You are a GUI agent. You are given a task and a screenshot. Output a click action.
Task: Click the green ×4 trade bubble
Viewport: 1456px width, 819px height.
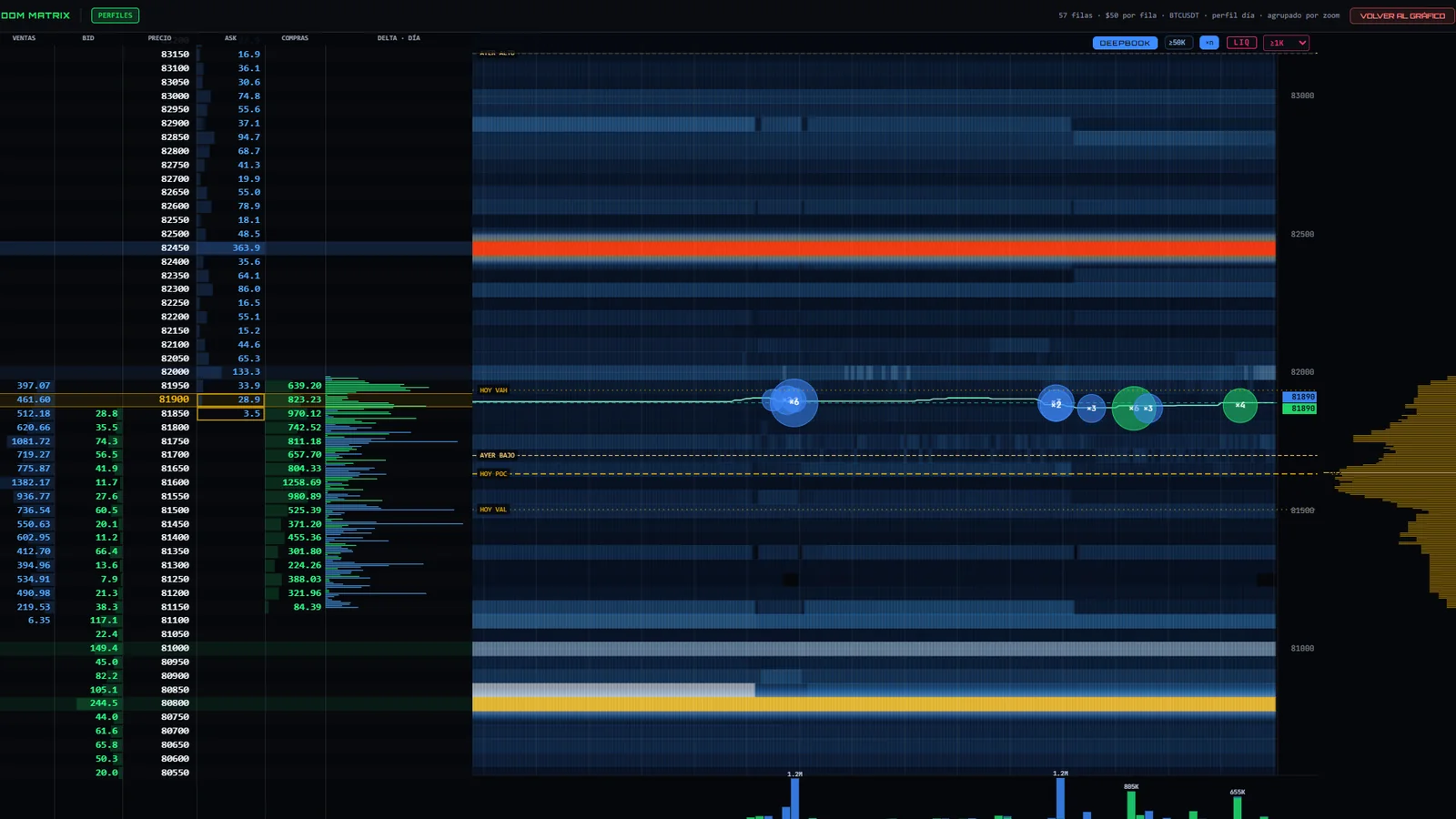(x=1239, y=405)
